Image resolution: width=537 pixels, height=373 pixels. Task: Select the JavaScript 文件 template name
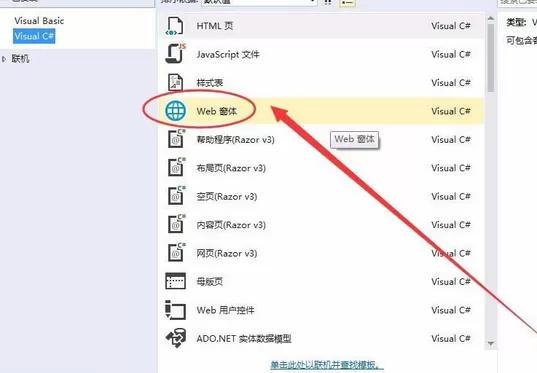[228, 54]
